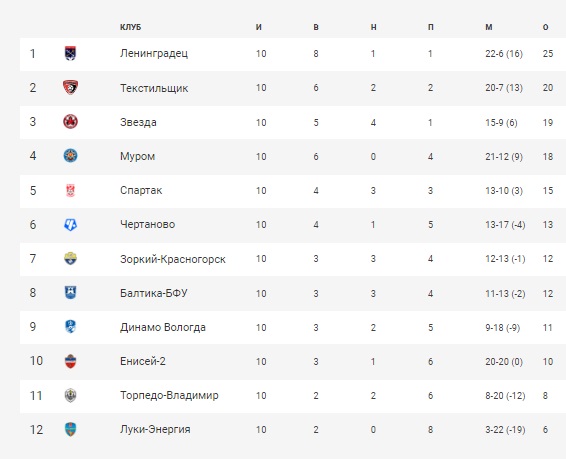Screen dimensions: 566x459
Task: Click the Муром club emblem
Action: pyautogui.click(x=70, y=156)
